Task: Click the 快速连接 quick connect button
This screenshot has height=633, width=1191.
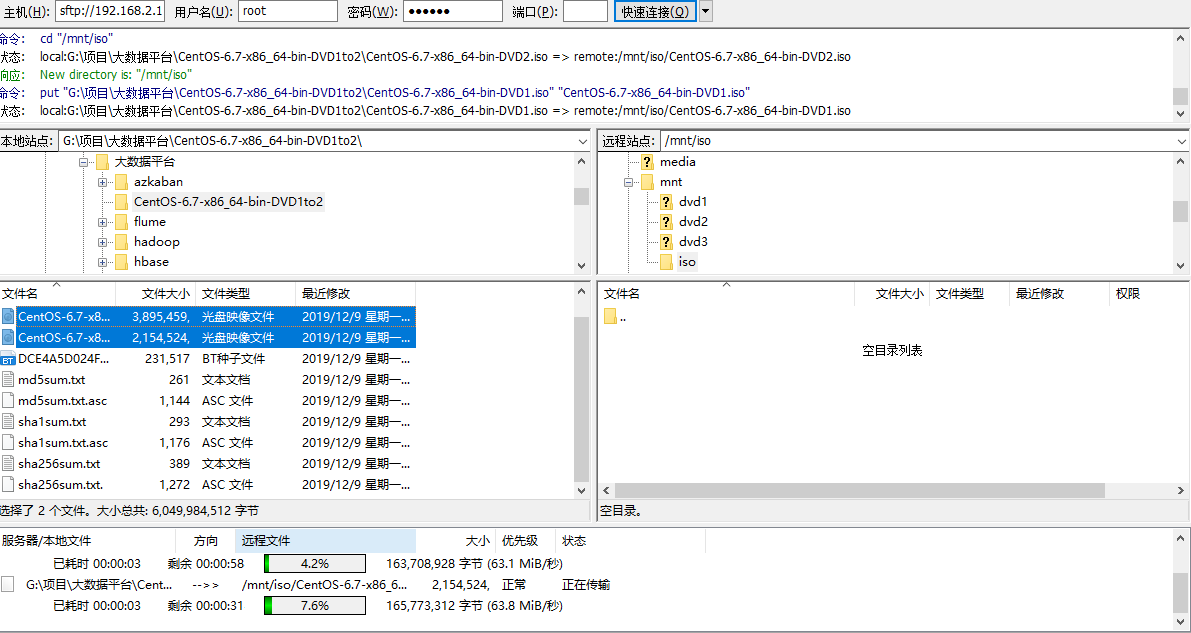Action: click(656, 11)
